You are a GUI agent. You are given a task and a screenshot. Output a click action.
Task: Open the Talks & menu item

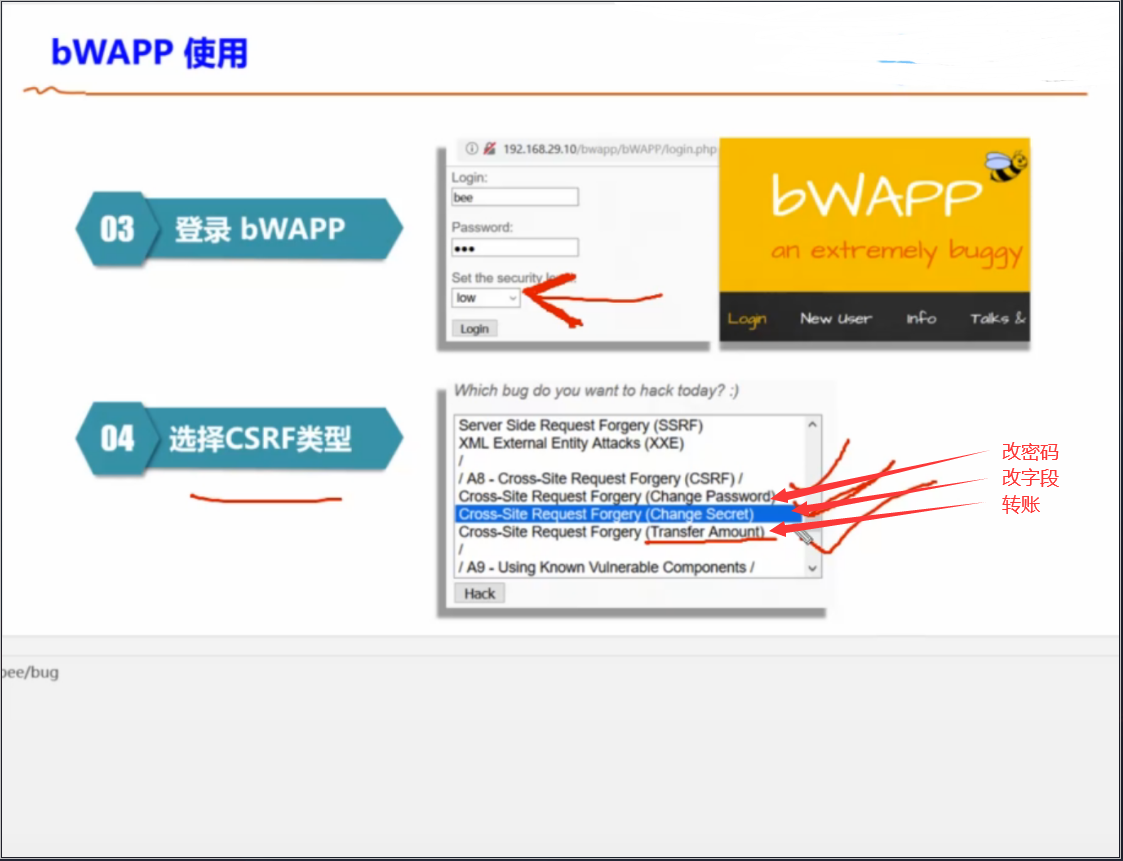pos(998,318)
